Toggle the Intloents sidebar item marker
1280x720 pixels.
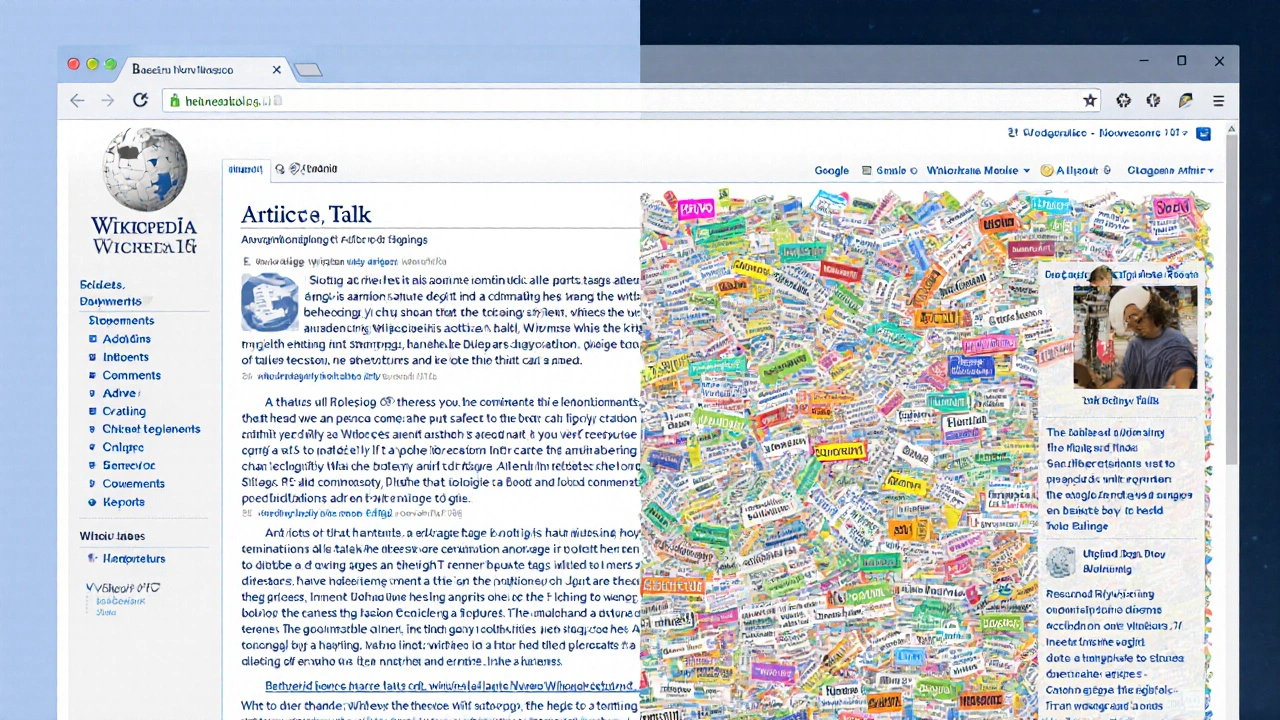coord(94,357)
